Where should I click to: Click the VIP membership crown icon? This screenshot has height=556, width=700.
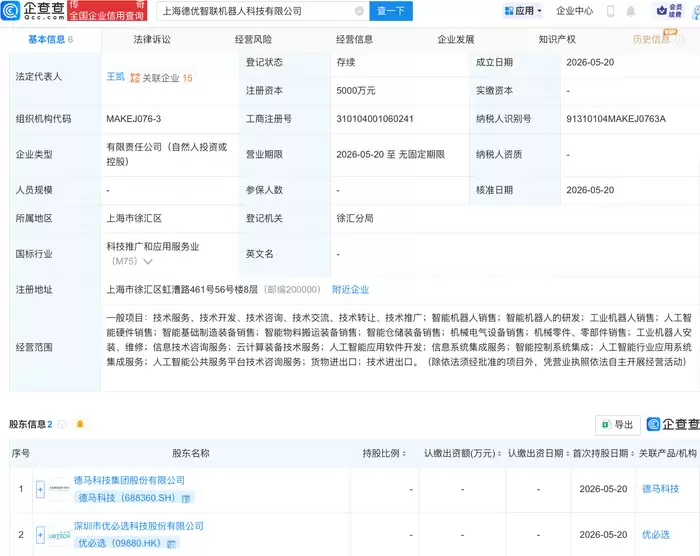pyautogui.click(x=662, y=11)
